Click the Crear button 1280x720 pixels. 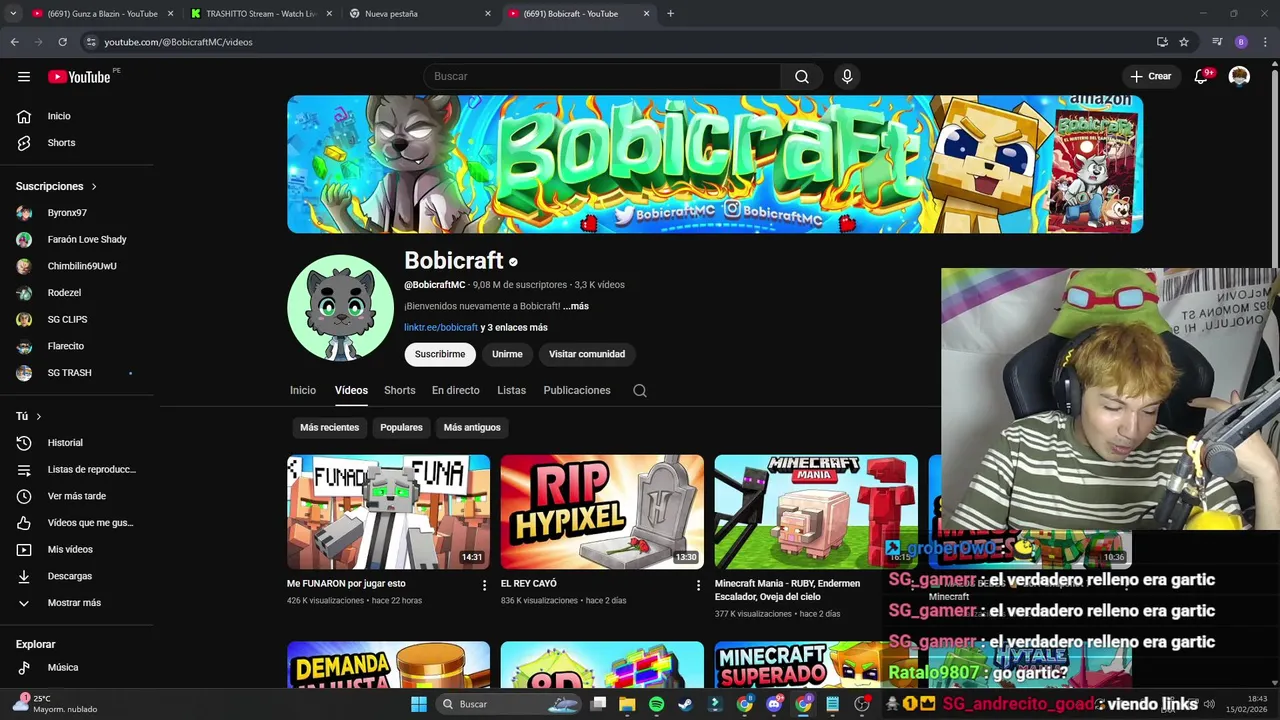tap(1150, 77)
